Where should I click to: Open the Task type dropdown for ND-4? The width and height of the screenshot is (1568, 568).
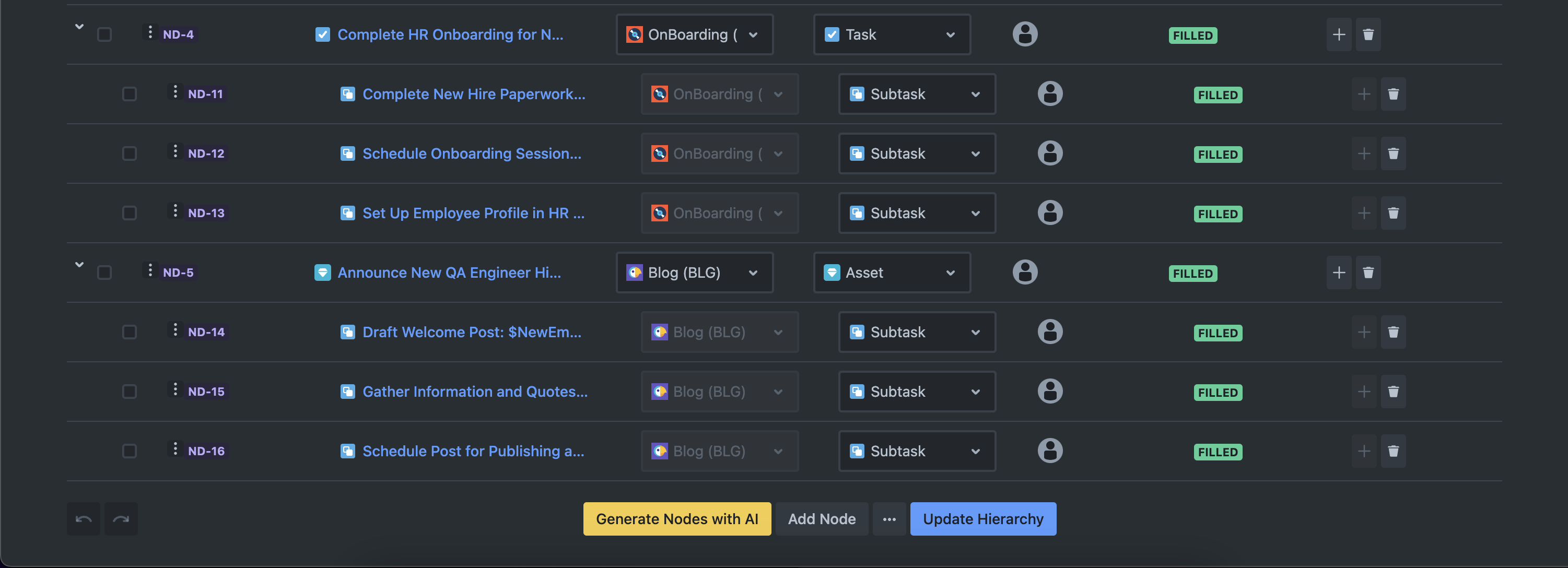click(891, 34)
